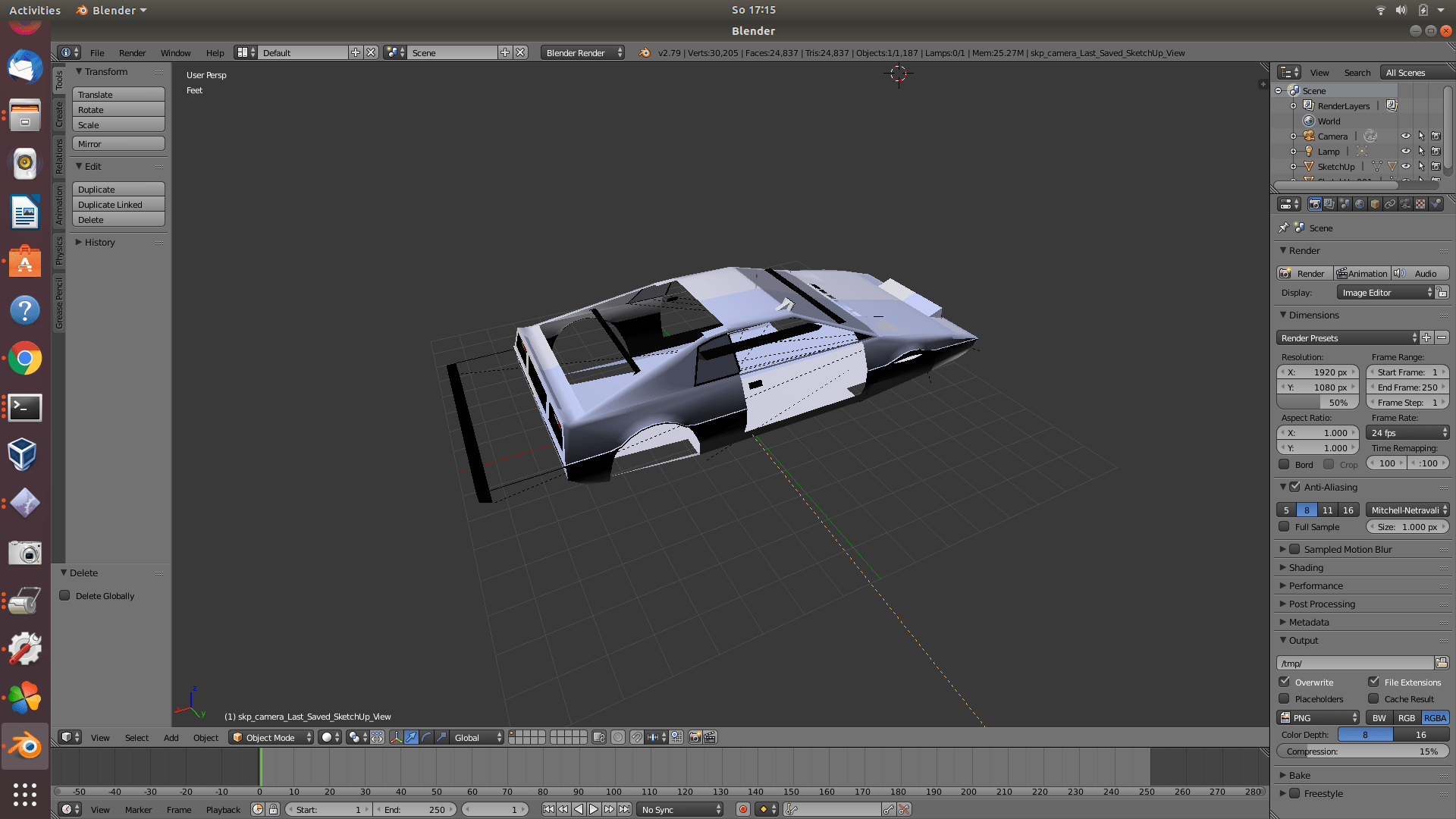Enable the magnet snapping icon in 3D view header

pos(637,736)
